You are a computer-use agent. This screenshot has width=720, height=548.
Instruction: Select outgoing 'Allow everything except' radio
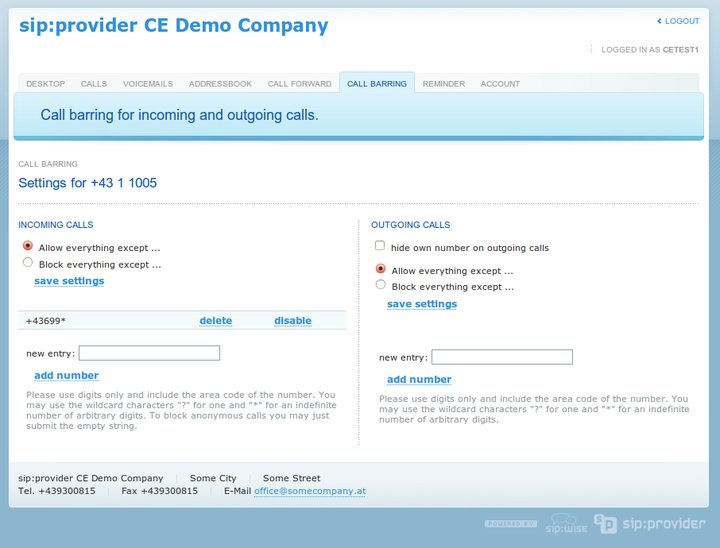point(381,269)
